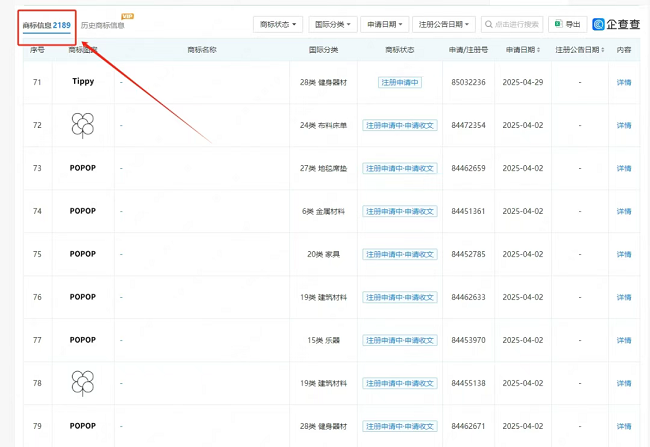Click the Excel export icon
Screen dimensions: 650x447
tap(557, 24)
